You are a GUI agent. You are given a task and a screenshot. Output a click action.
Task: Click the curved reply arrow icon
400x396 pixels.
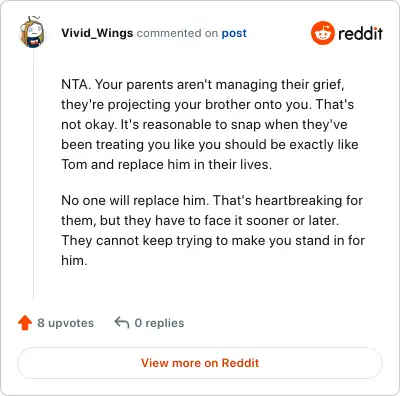point(122,322)
